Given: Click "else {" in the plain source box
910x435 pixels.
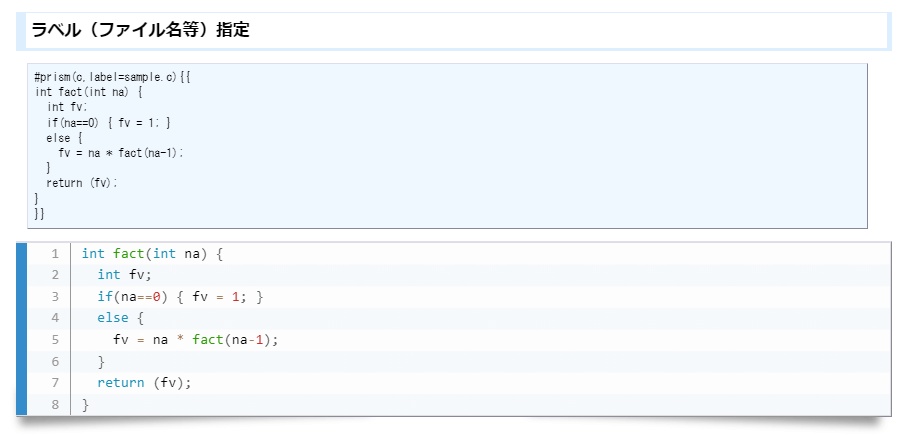Looking at the screenshot, I should tap(64, 137).
